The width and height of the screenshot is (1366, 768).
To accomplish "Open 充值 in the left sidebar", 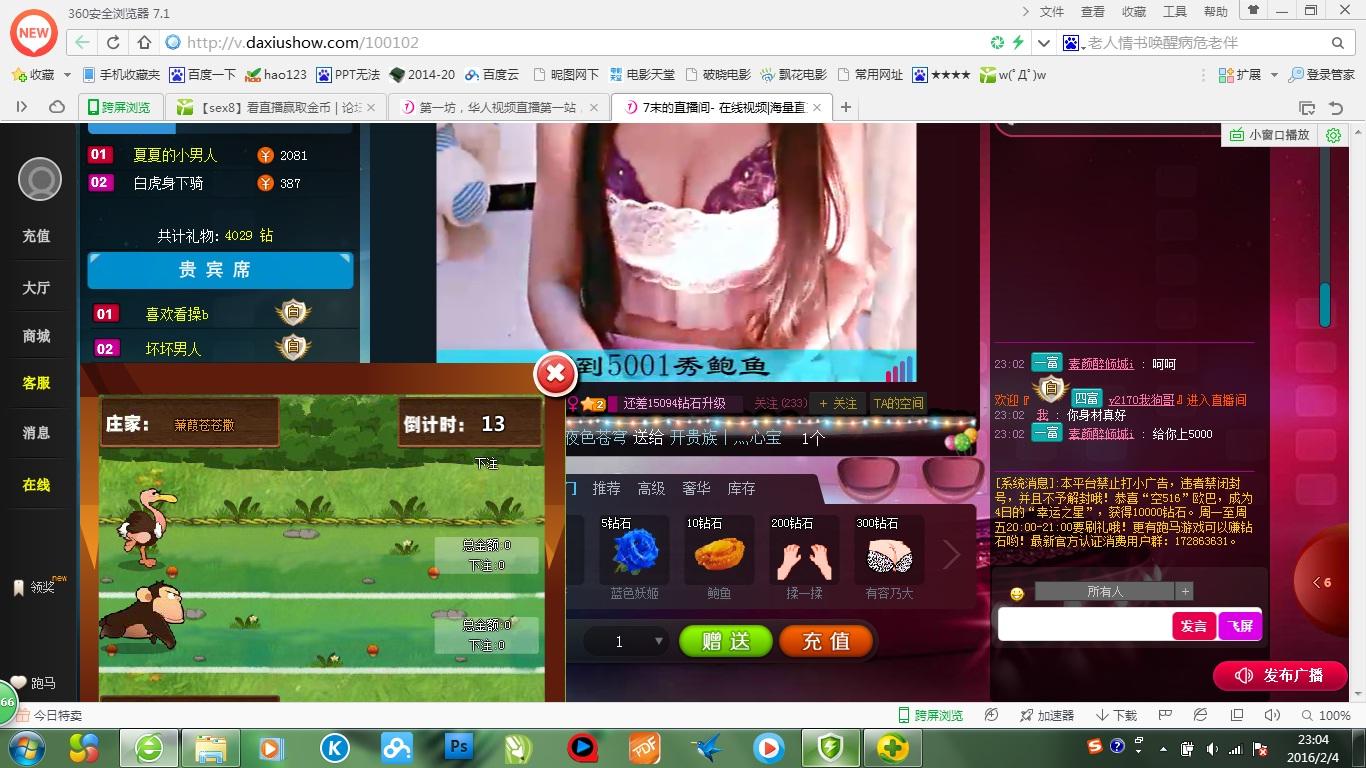I will tap(36, 236).
